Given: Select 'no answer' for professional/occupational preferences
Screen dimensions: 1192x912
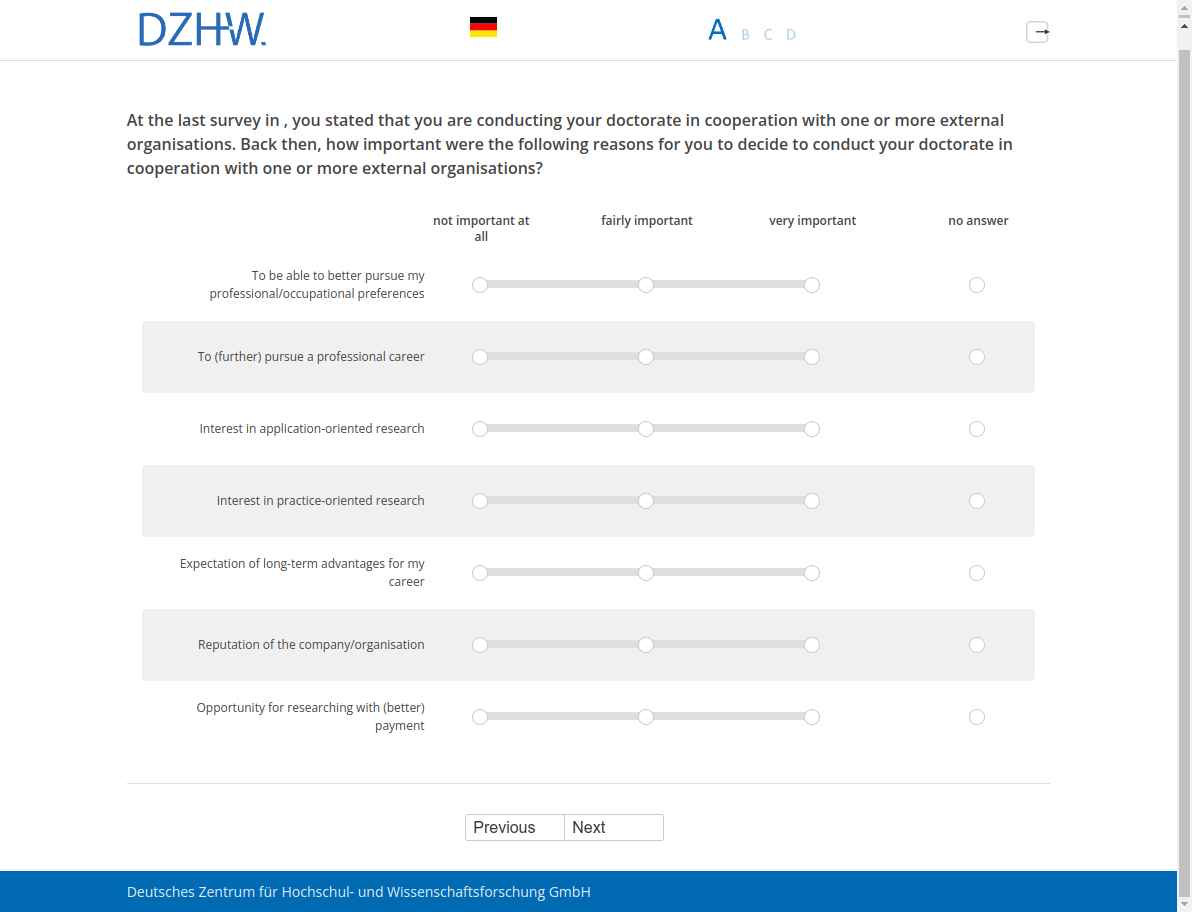Looking at the screenshot, I should click(x=977, y=285).
